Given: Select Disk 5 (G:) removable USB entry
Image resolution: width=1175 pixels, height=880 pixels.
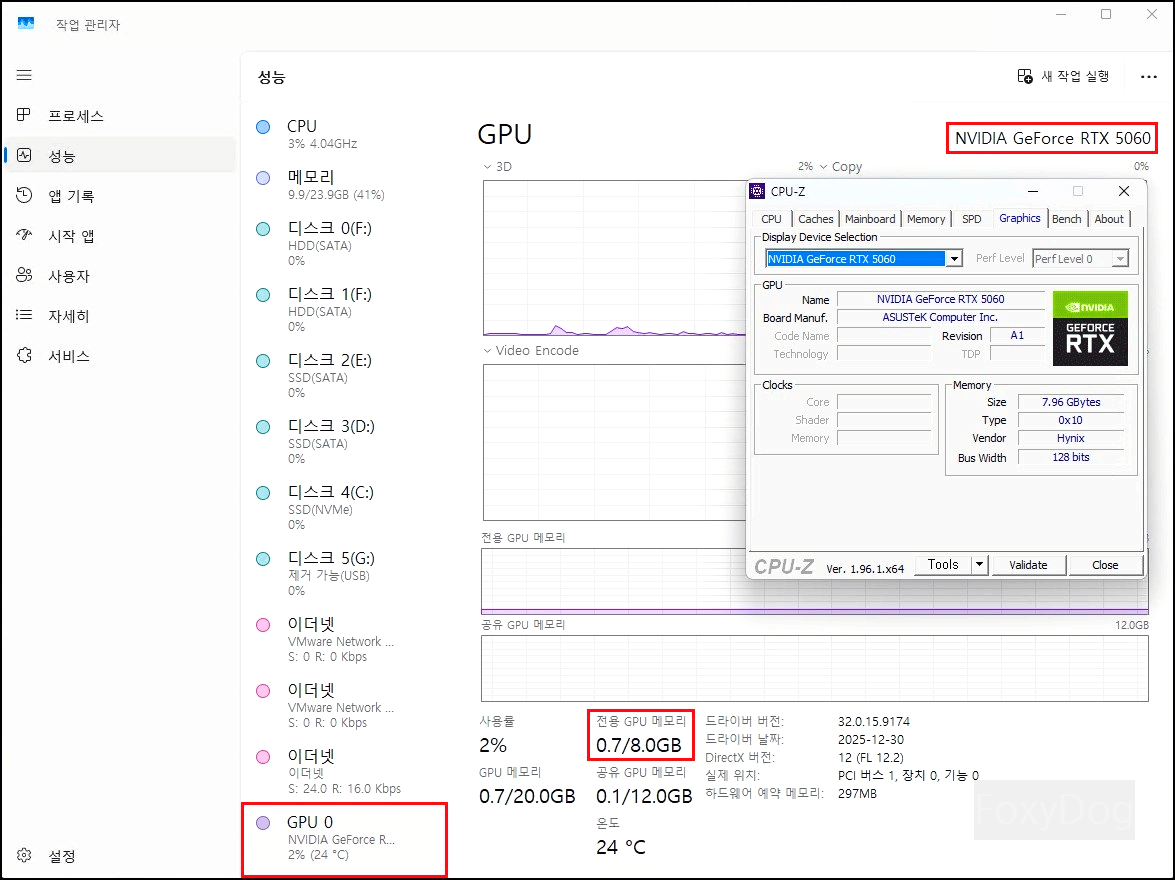Looking at the screenshot, I should click(x=345, y=573).
